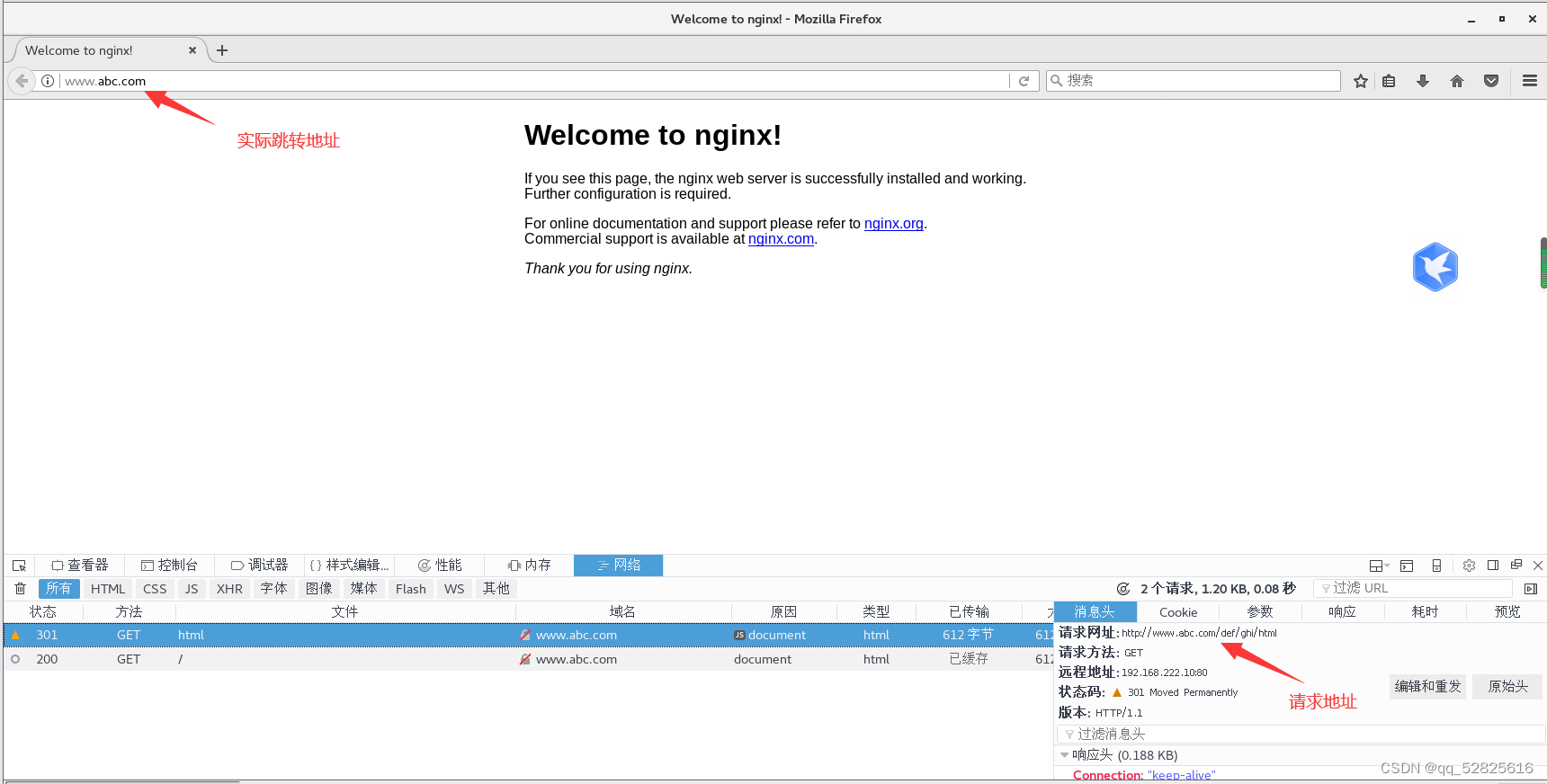
Task: Dock devtools to the side of the window
Action: tap(1493, 566)
